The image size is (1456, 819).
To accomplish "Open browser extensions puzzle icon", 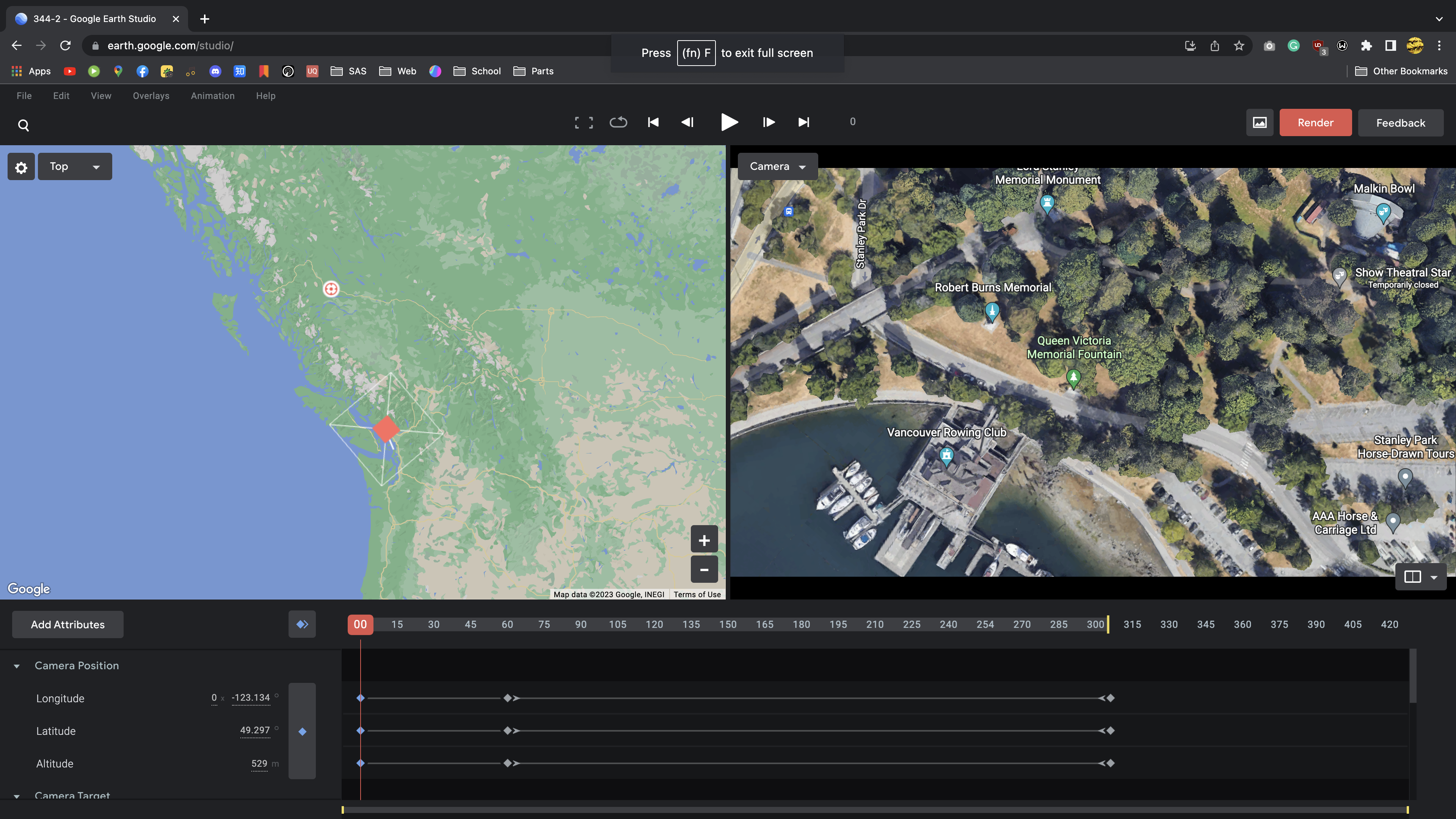I will click(1366, 46).
